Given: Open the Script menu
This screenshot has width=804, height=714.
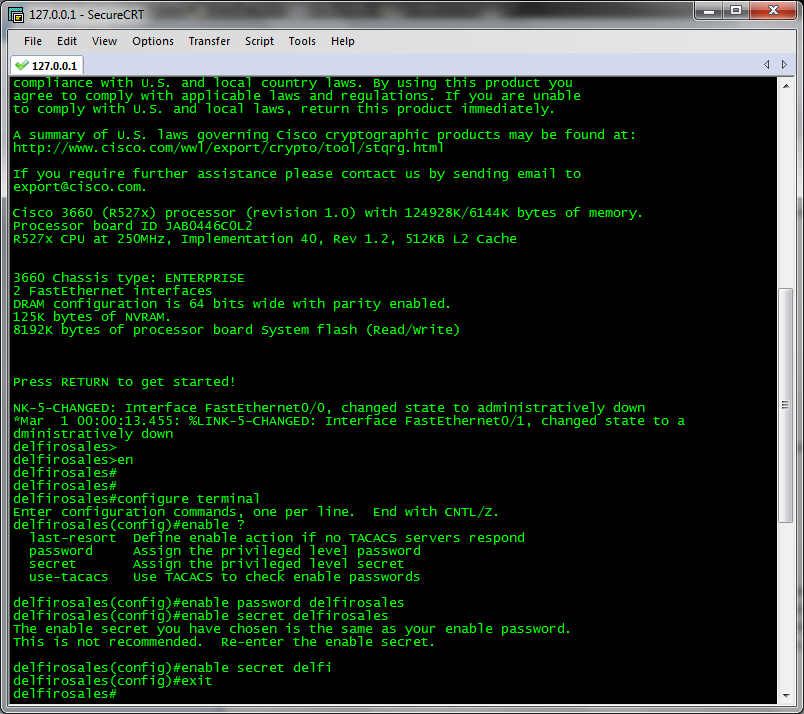Looking at the screenshot, I should pos(259,41).
